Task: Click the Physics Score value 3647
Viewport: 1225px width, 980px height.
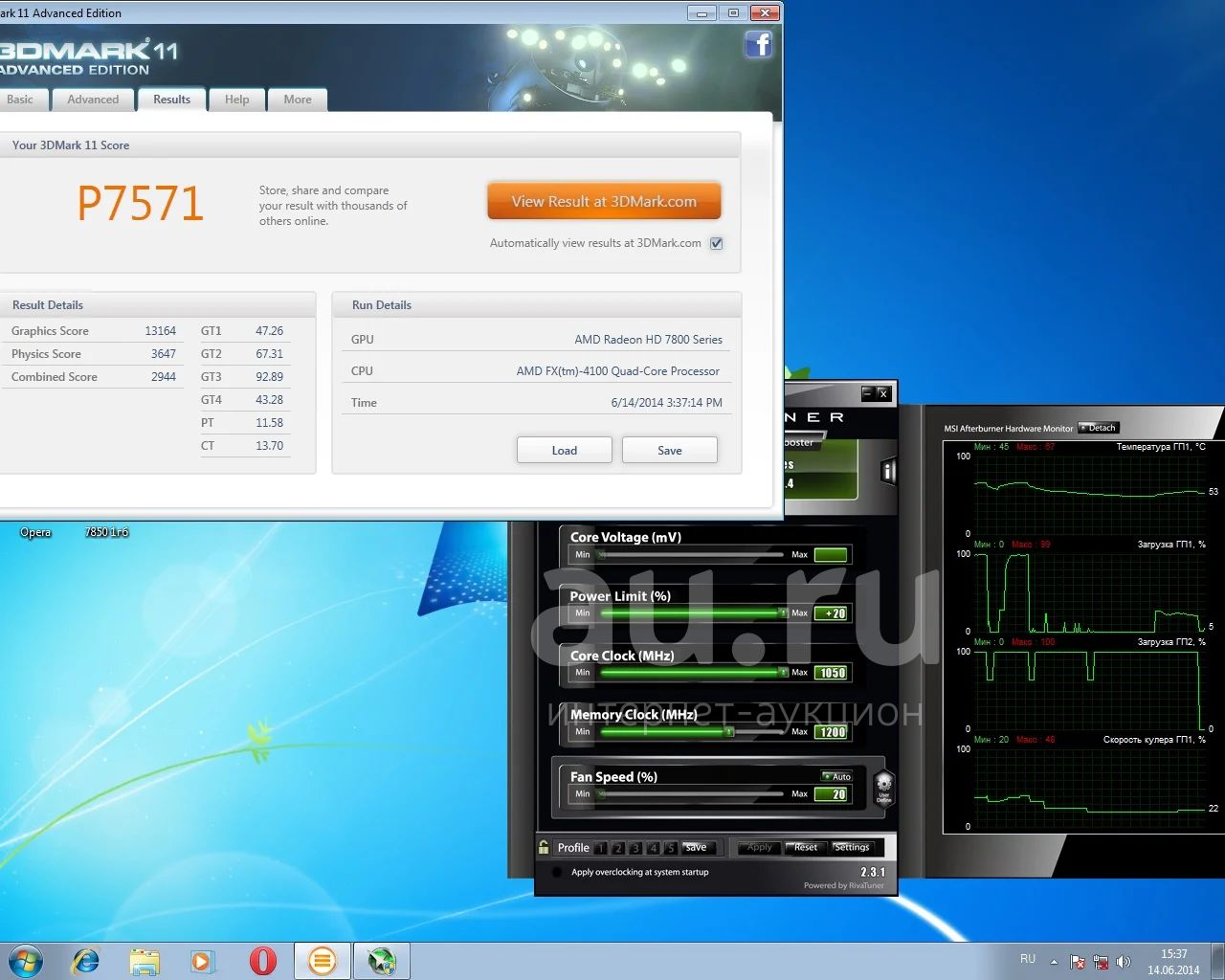Action: coord(164,354)
